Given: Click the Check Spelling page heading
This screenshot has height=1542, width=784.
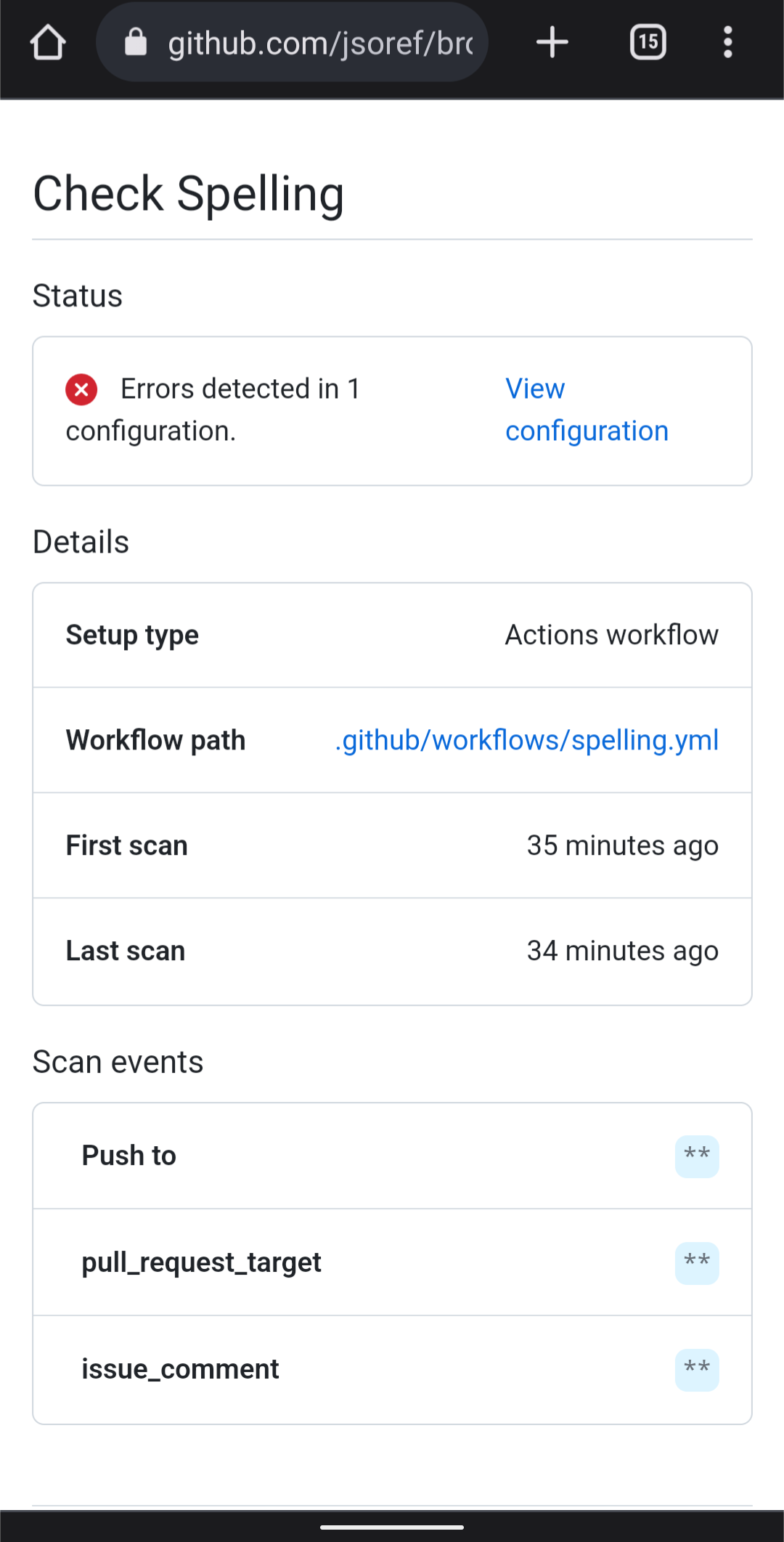Looking at the screenshot, I should (x=188, y=192).
